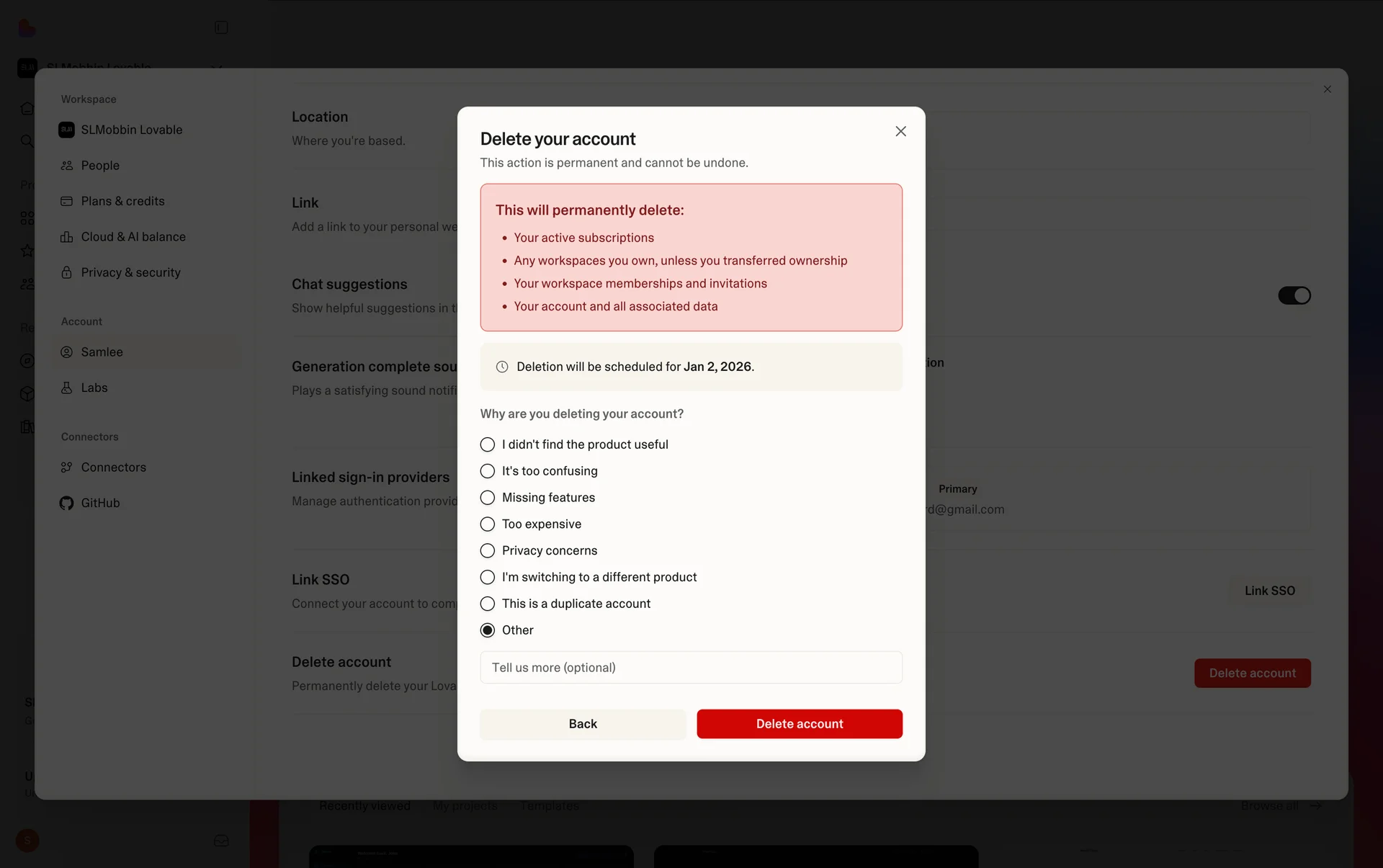
Task: Click the sidebar collapse panel icon
Action: [x=221, y=27]
